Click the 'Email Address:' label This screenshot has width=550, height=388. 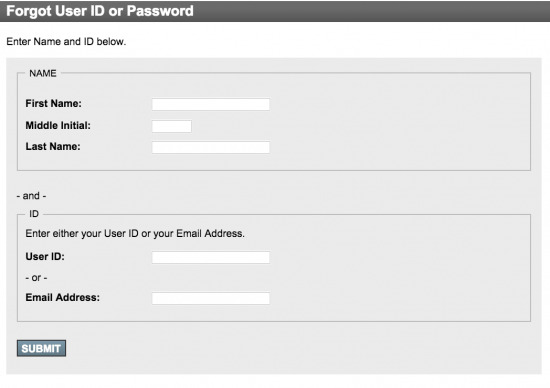(x=62, y=297)
